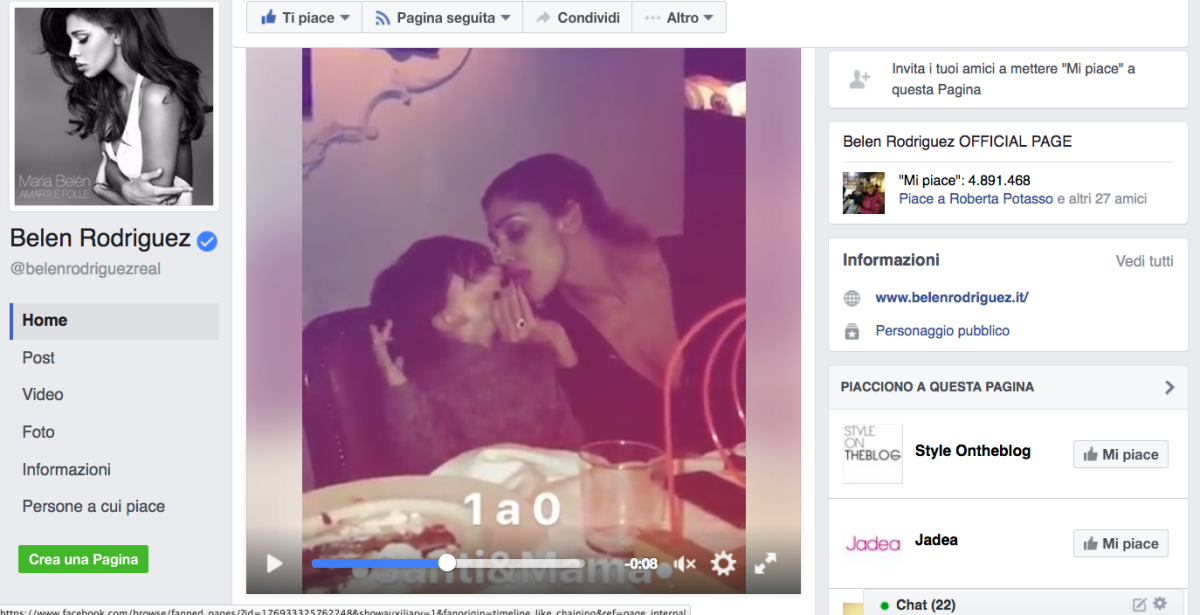The image size is (1200, 615).
Task: Open the Informazioni section
Action: (x=66, y=469)
